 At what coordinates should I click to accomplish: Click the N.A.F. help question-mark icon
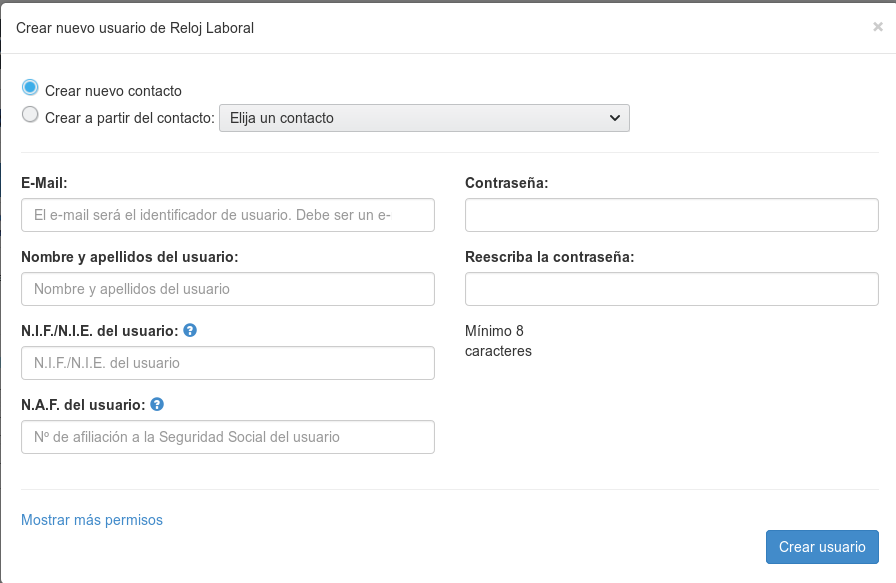(157, 405)
